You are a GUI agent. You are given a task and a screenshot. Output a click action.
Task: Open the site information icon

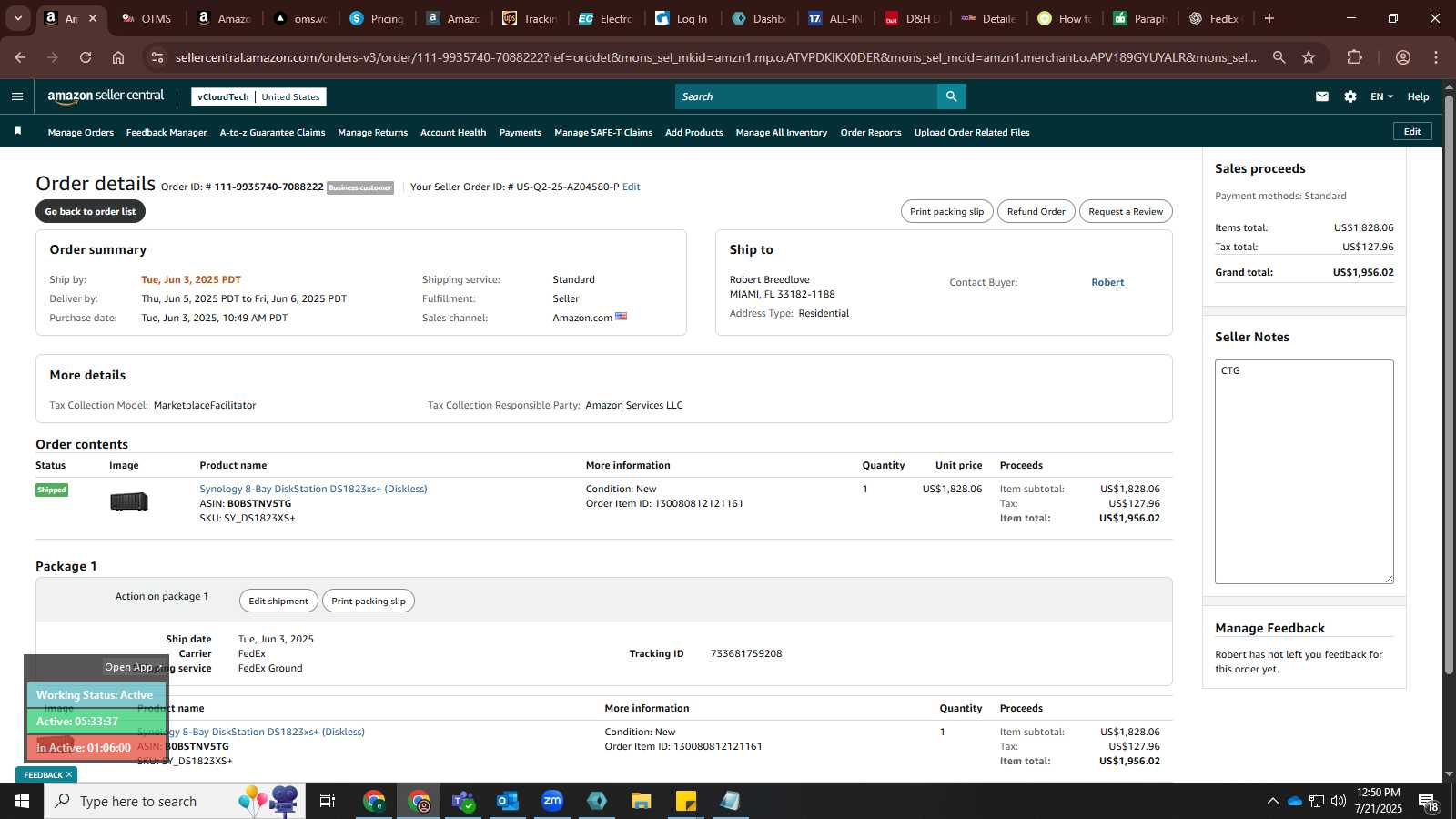tap(157, 57)
